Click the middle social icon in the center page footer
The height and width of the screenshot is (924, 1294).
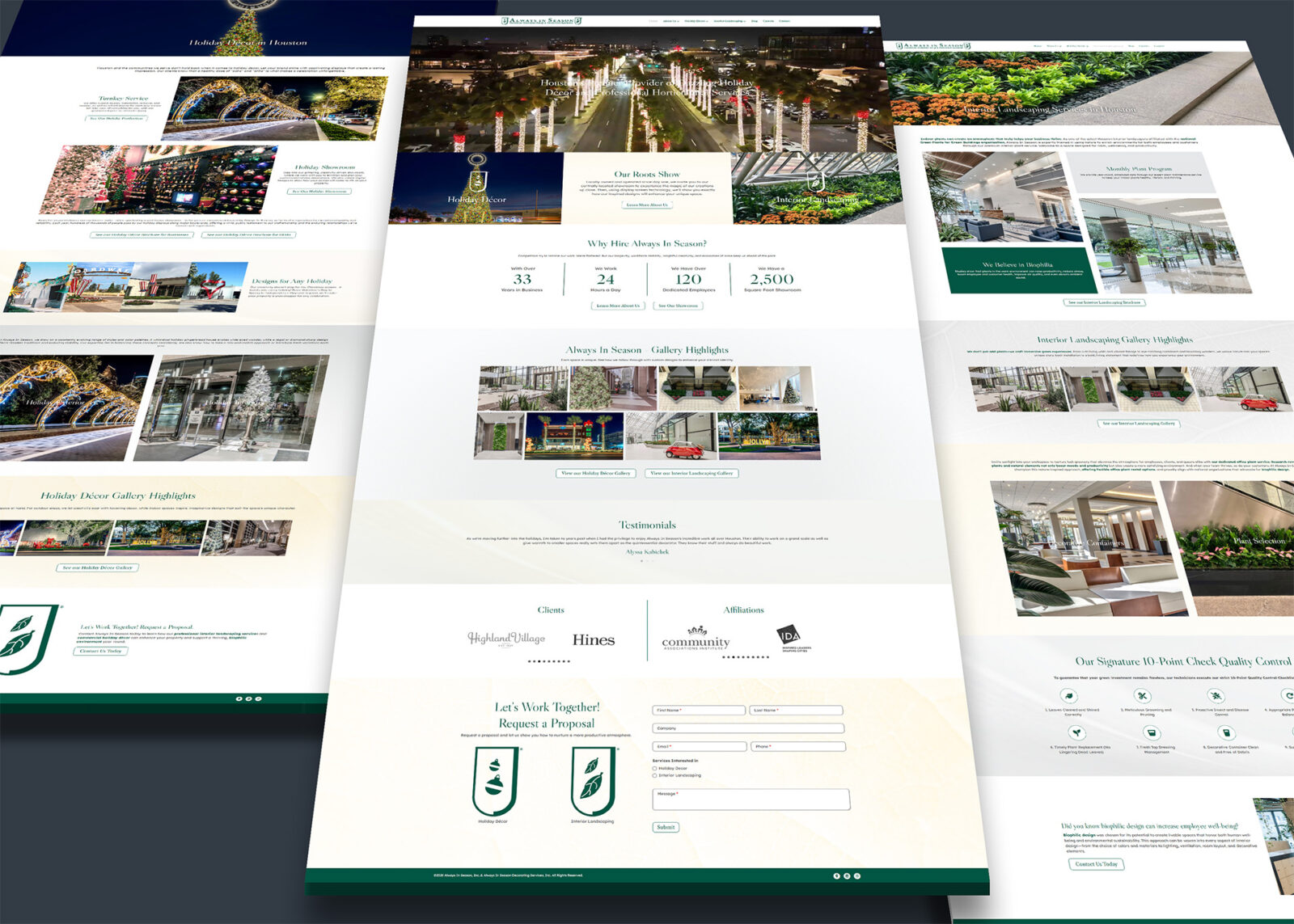pyautogui.click(x=847, y=875)
